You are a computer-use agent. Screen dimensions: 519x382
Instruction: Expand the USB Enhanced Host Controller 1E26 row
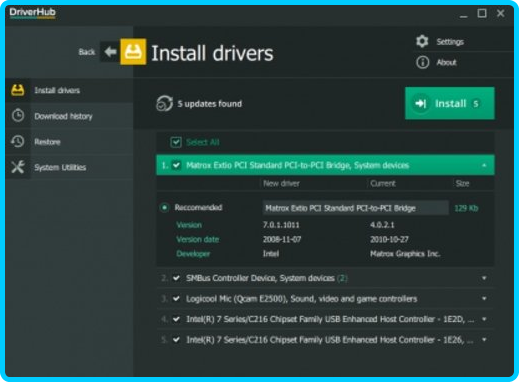coord(484,340)
